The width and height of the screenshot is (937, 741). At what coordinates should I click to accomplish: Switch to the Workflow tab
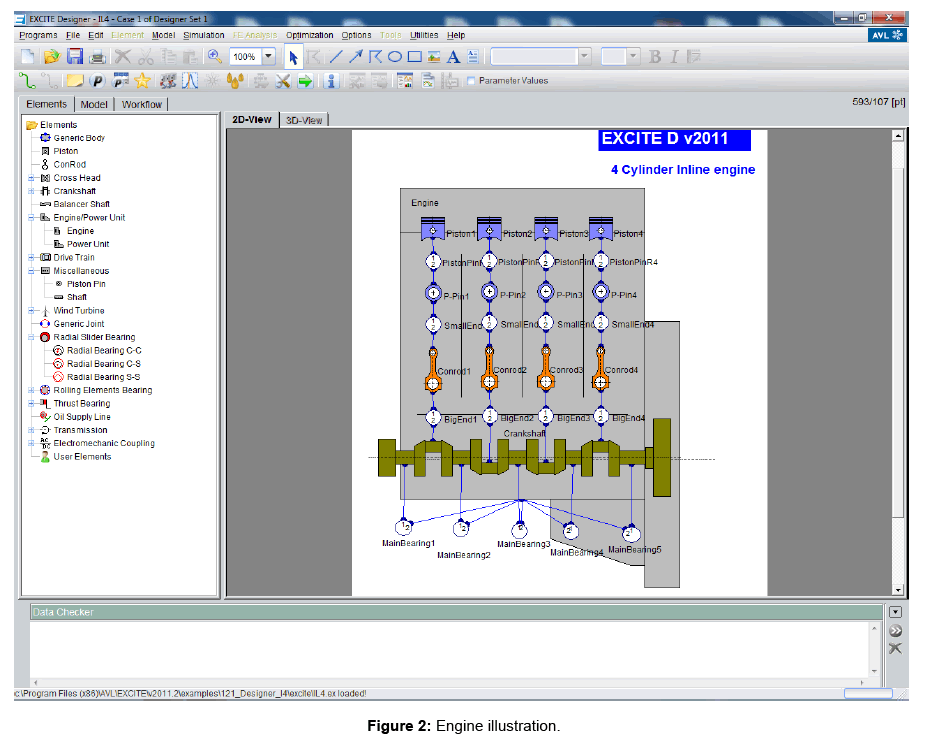point(142,104)
